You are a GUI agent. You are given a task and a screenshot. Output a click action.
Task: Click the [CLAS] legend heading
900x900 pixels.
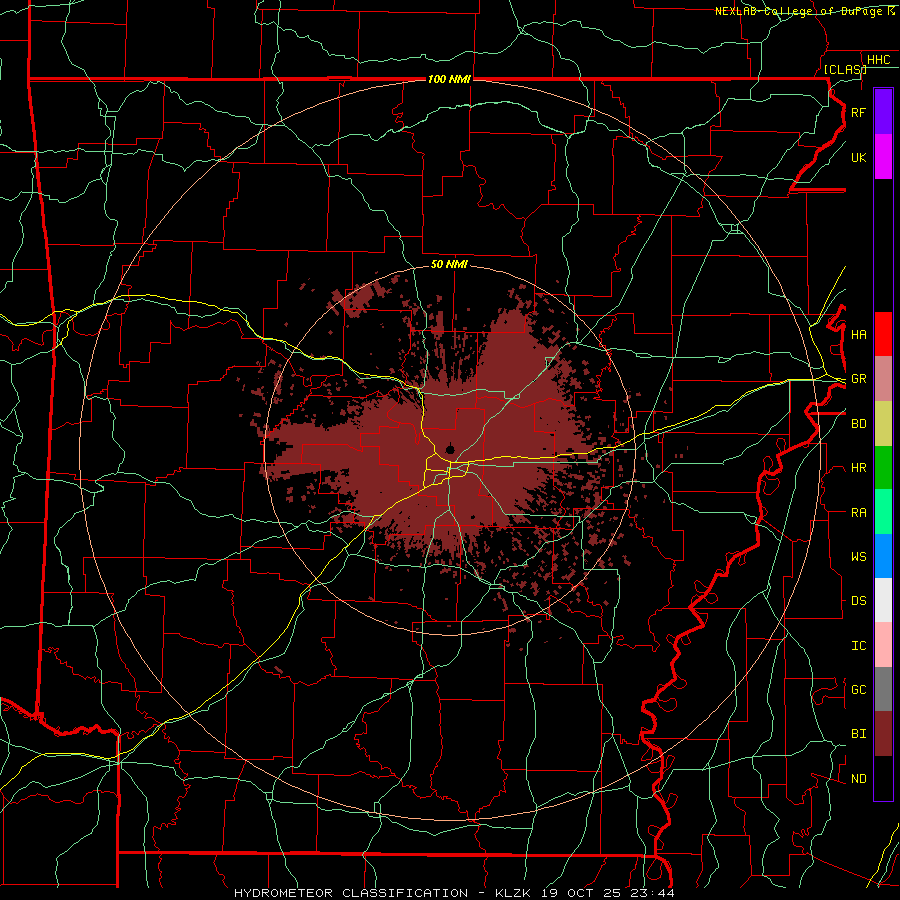coord(845,69)
